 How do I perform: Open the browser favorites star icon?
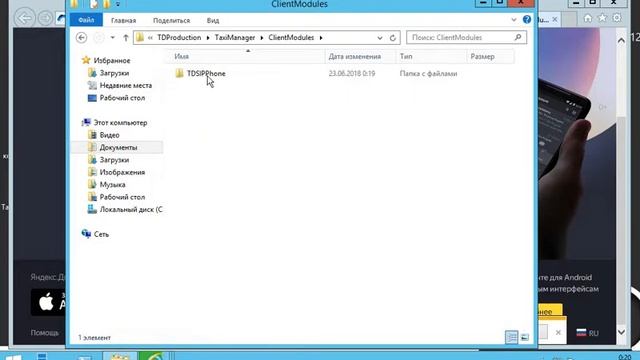(x=602, y=18)
